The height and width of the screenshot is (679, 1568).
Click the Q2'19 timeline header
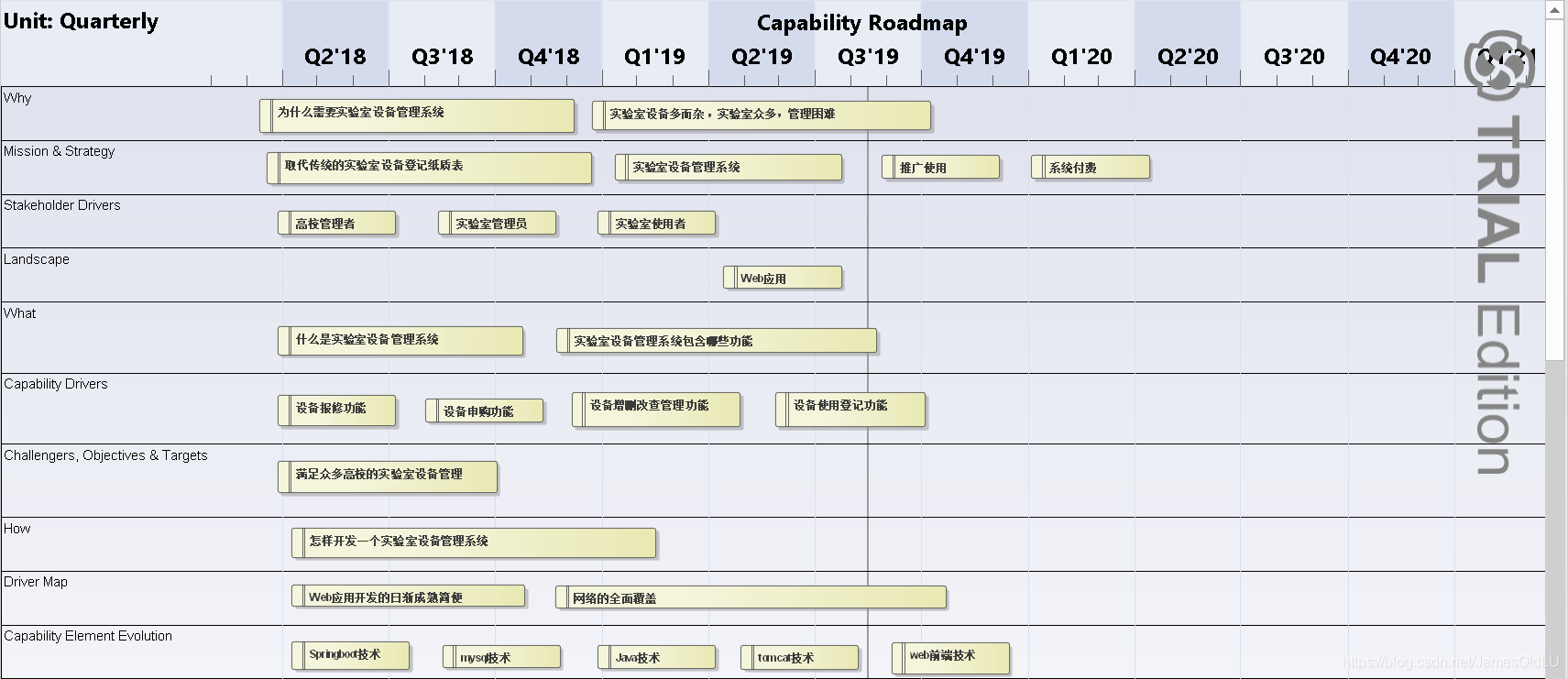762,57
